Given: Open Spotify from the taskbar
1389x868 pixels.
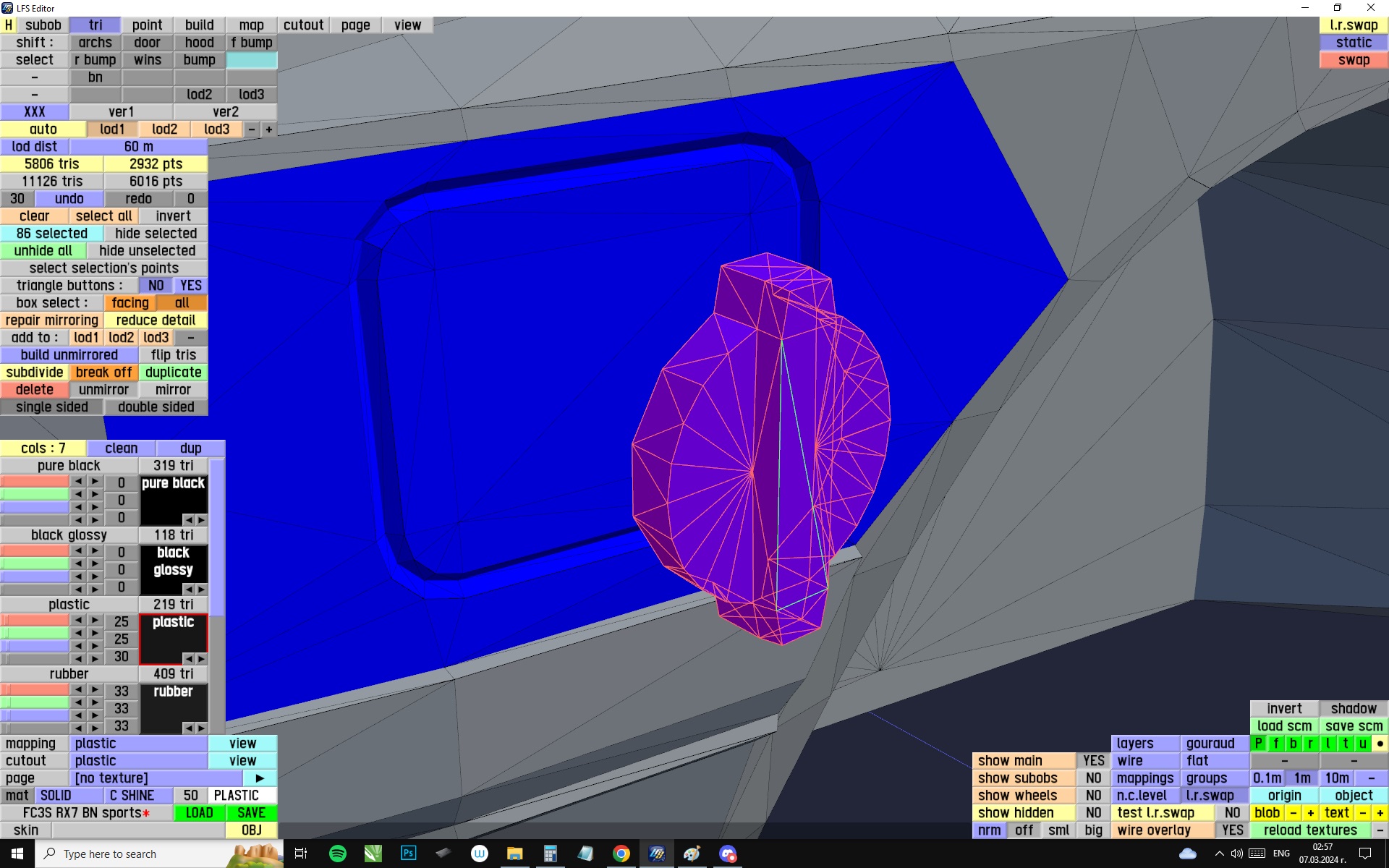Looking at the screenshot, I should click(x=337, y=854).
